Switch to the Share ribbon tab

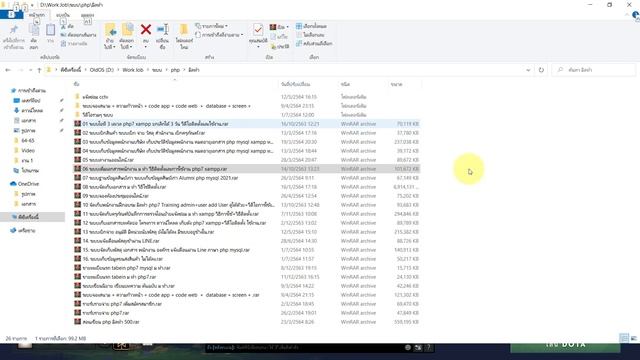[x=63, y=15]
